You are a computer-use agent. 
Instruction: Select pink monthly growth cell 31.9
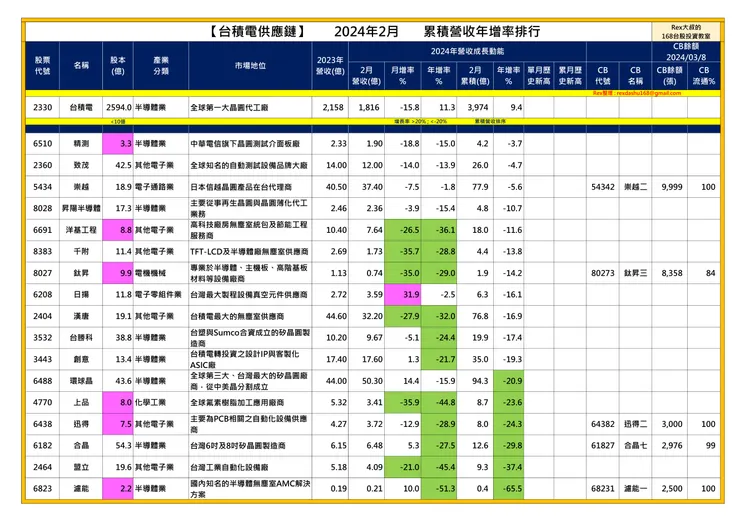tap(403, 295)
